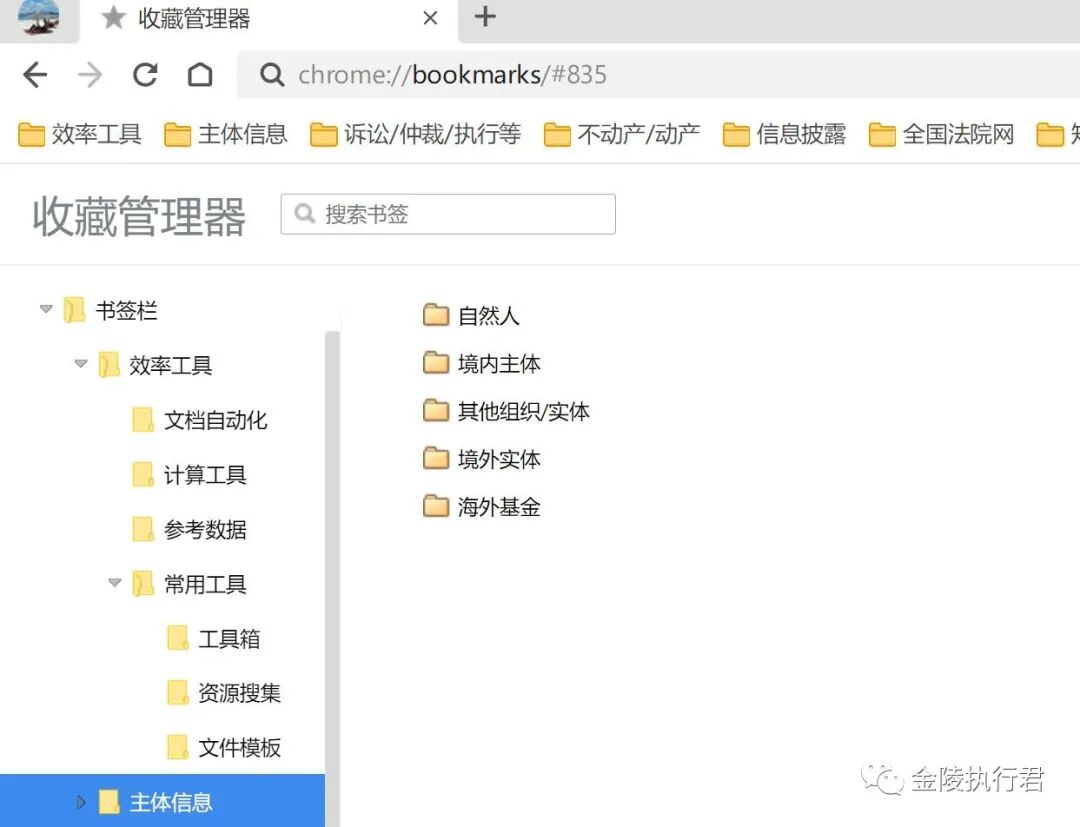Screen dimensions: 1080x827
Task: Click the Forward navigation arrow
Action: click(x=90, y=74)
